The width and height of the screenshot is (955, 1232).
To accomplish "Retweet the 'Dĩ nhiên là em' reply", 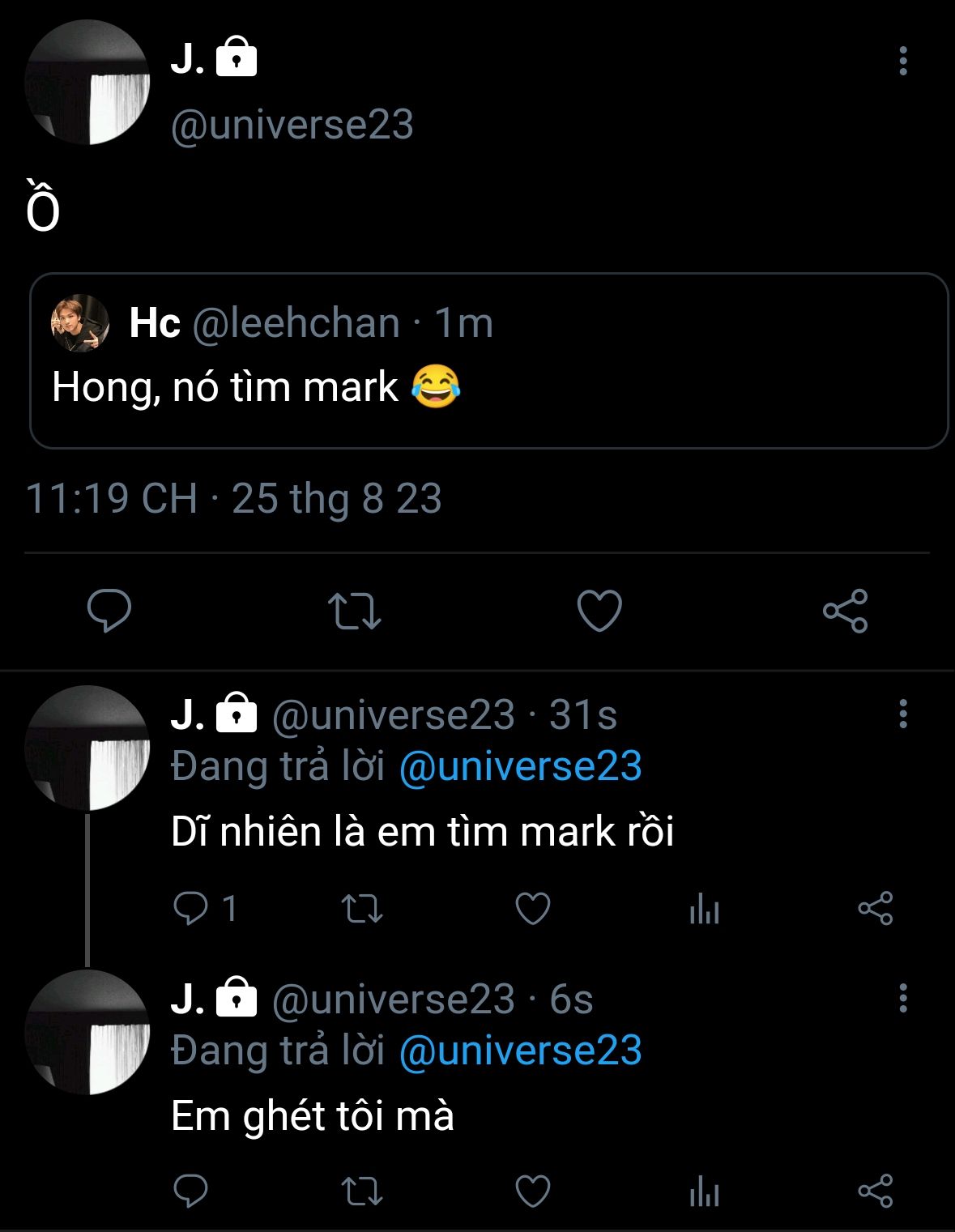I will tap(361, 908).
